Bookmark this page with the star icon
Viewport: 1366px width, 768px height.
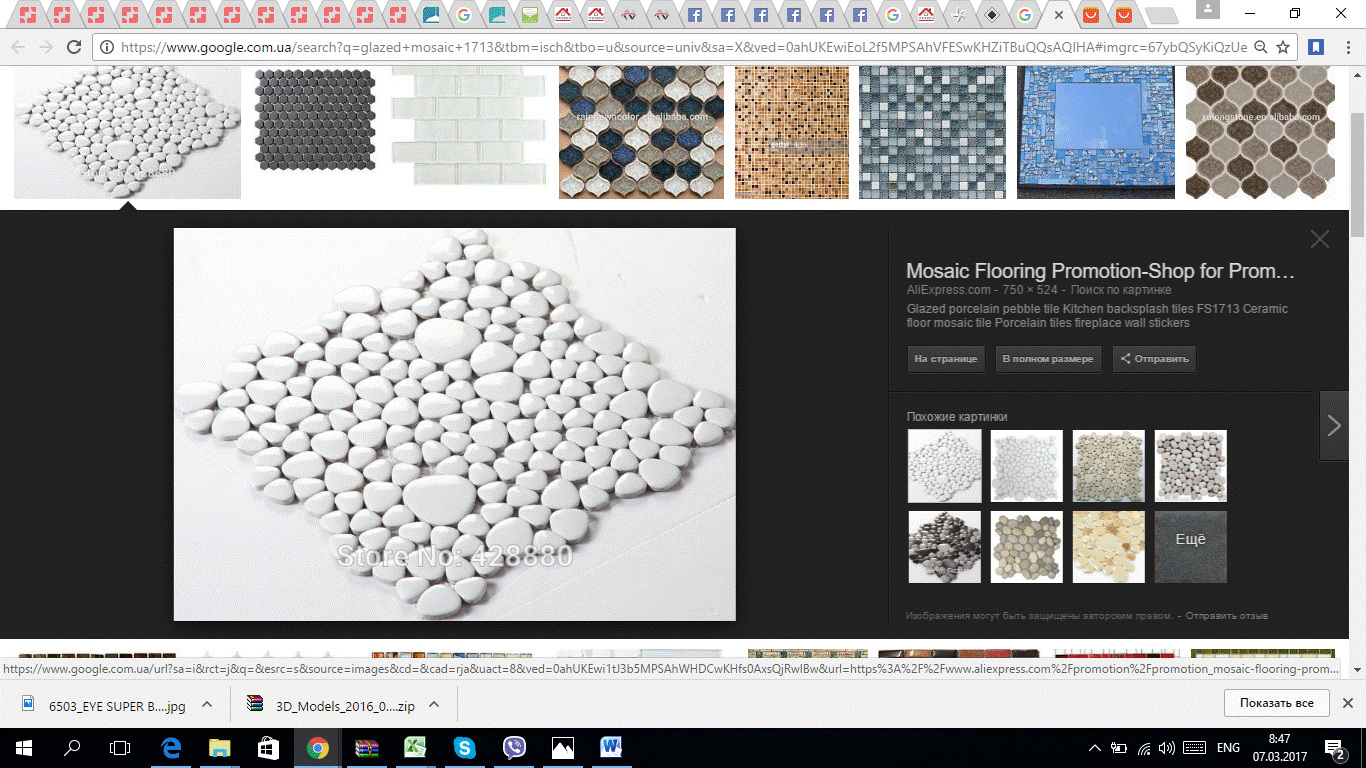(1283, 47)
